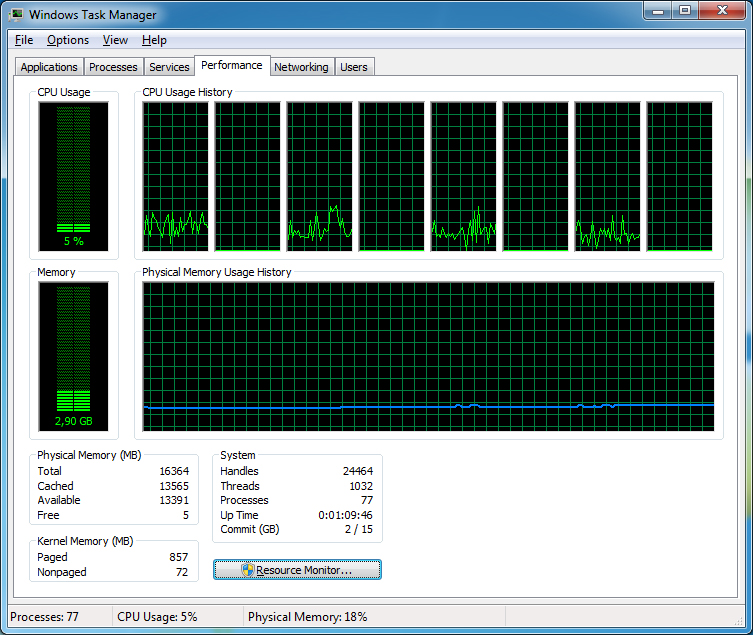Switch to the Services tab

click(x=169, y=67)
